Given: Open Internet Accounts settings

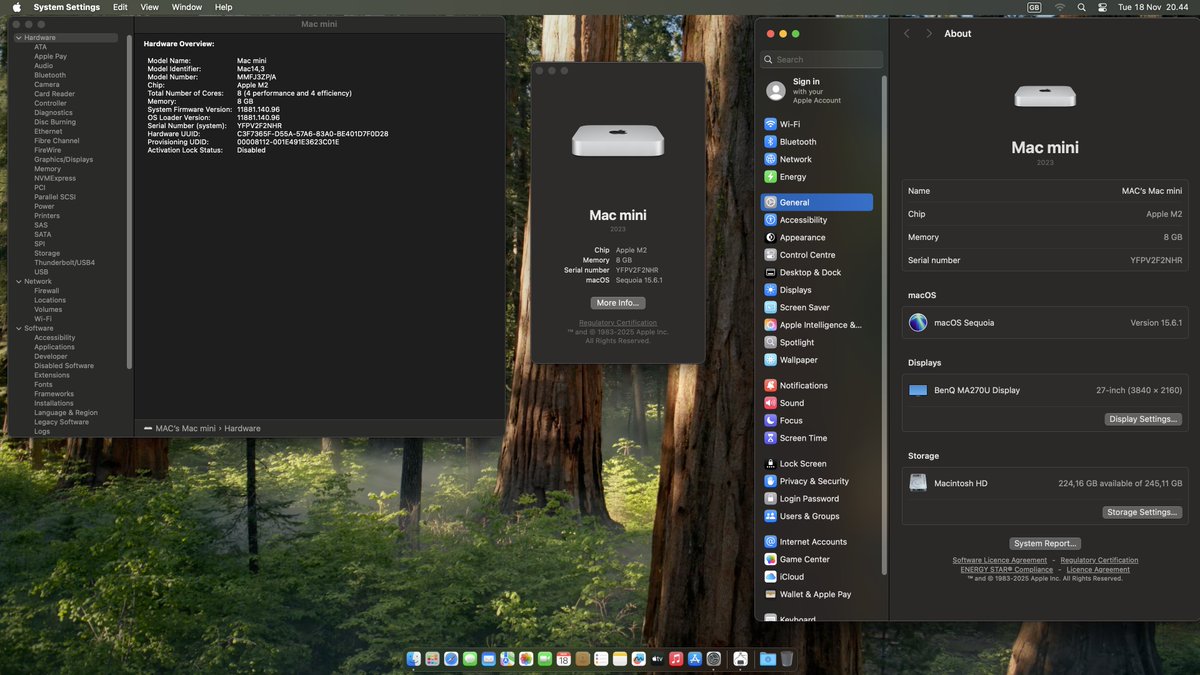Looking at the screenshot, I should pyautogui.click(x=817, y=542).
